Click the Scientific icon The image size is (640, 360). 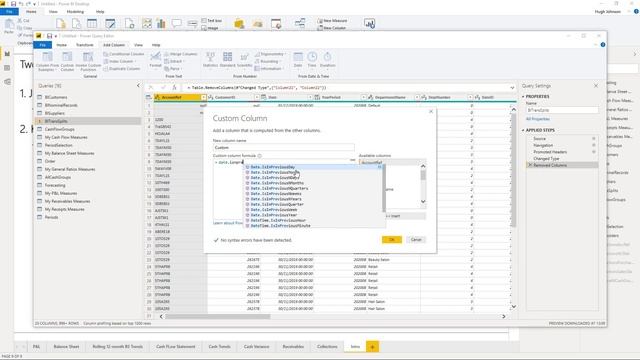[x=244, y=60]
